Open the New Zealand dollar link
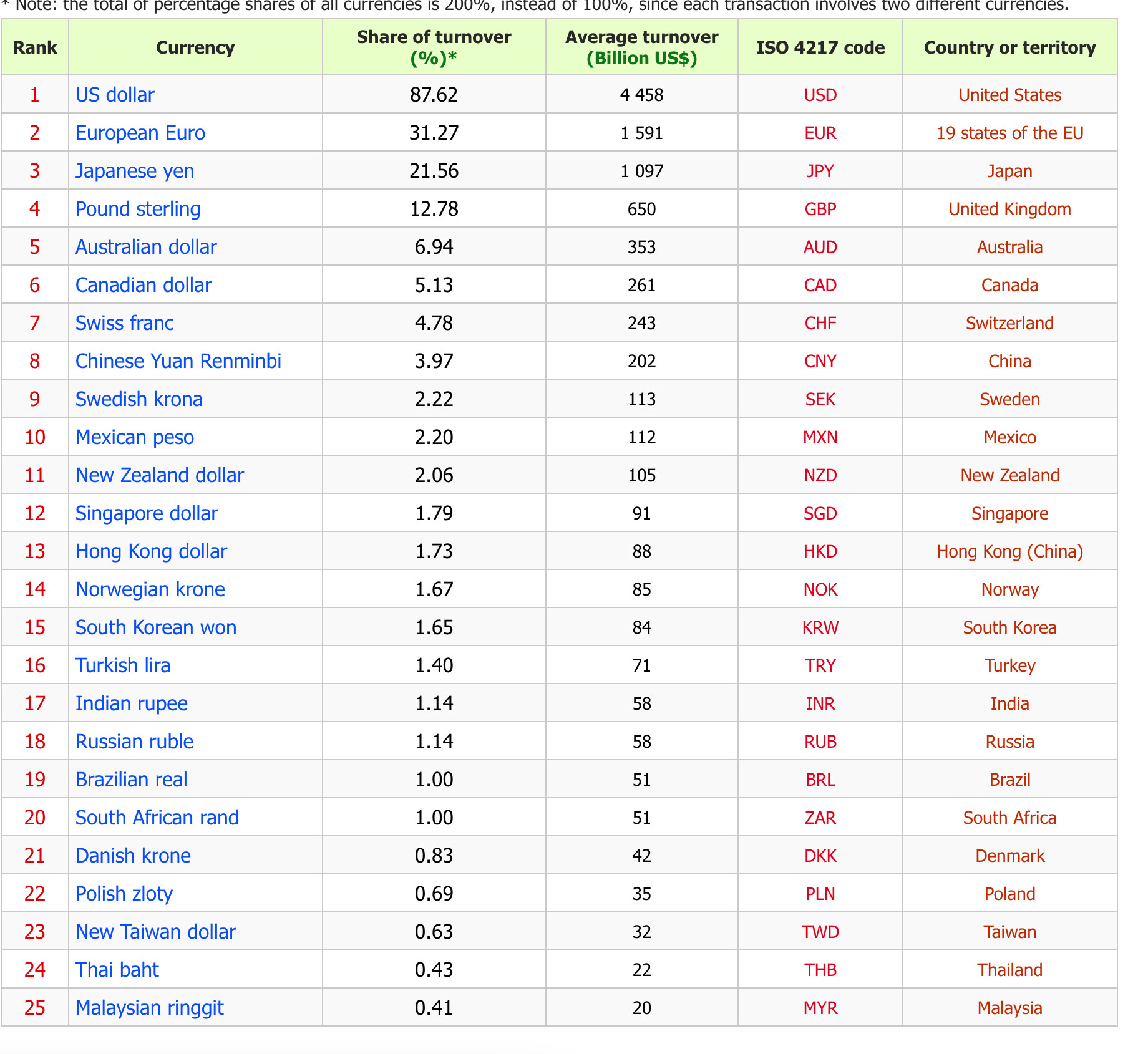This screenshot has width=1148, height=1054. (159, 475)
